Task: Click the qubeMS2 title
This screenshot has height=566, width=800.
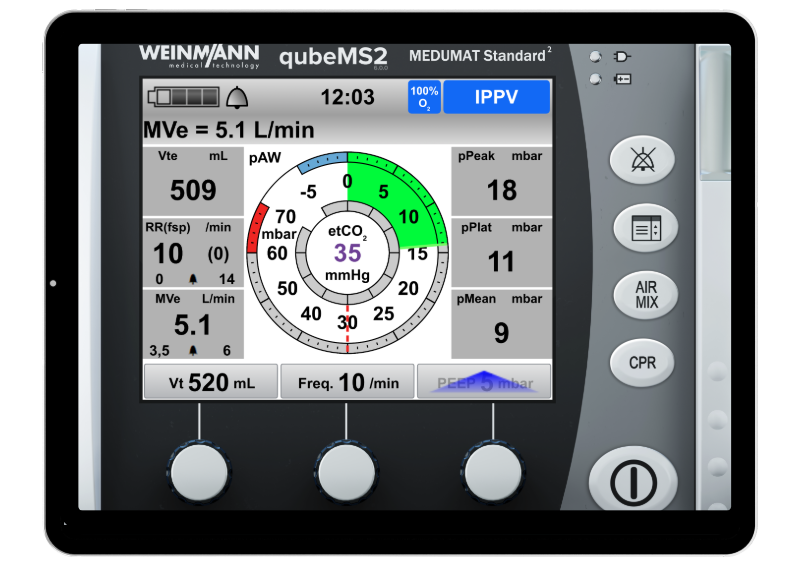Action: pyautogui.click(x=333, y=57)
